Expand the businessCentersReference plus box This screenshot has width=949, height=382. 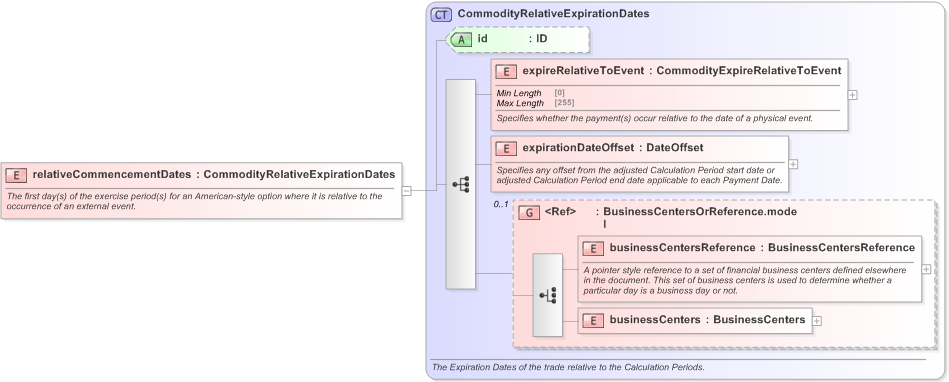[926, 269]
